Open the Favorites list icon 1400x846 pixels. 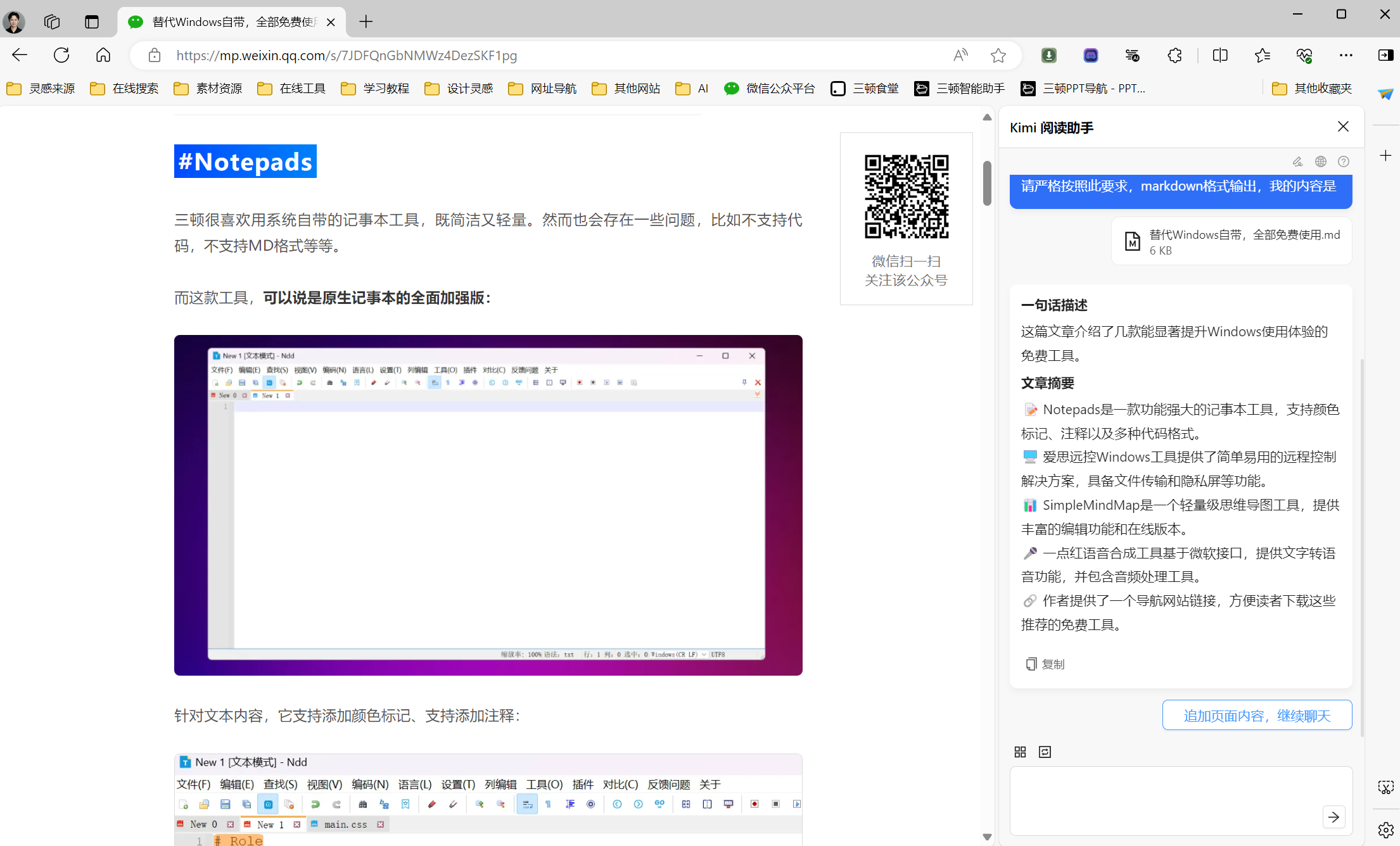[x=1262, y=55]
